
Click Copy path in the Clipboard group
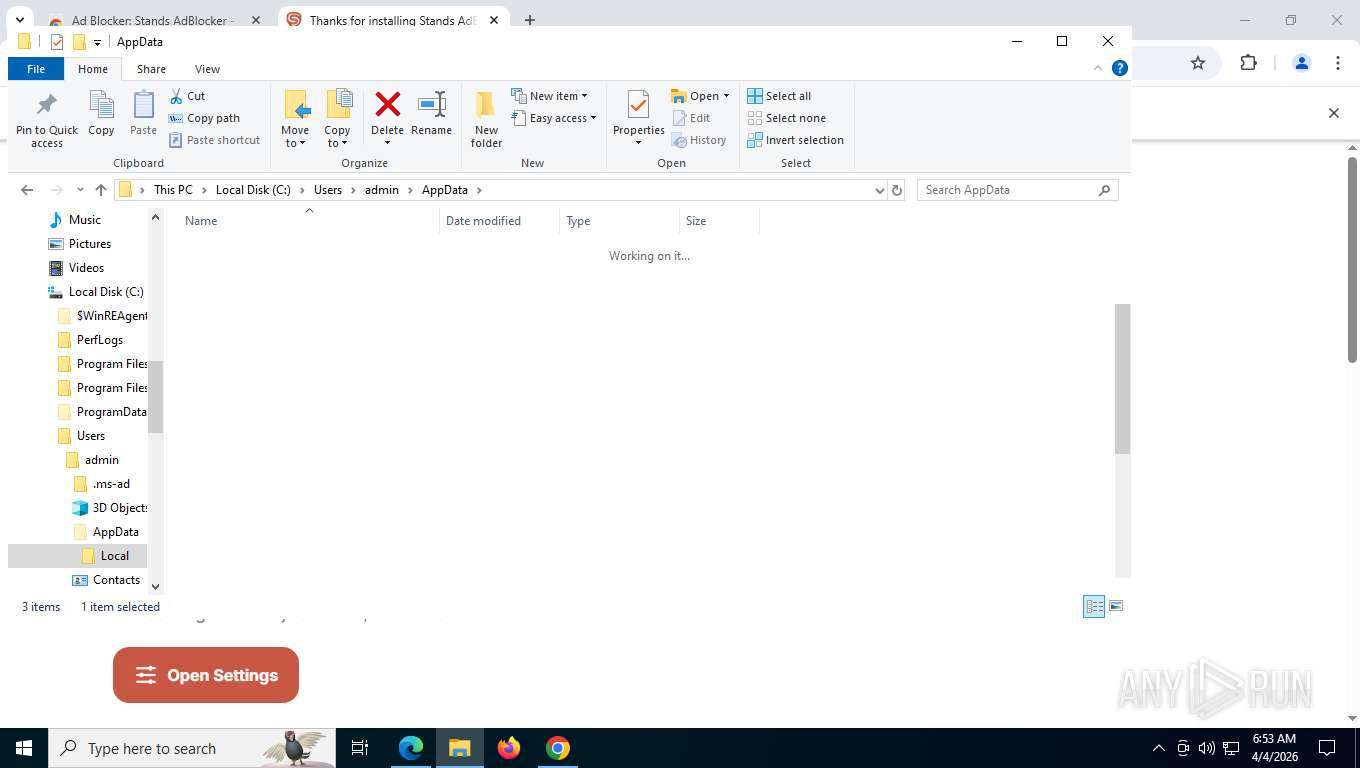click(204, 118)
